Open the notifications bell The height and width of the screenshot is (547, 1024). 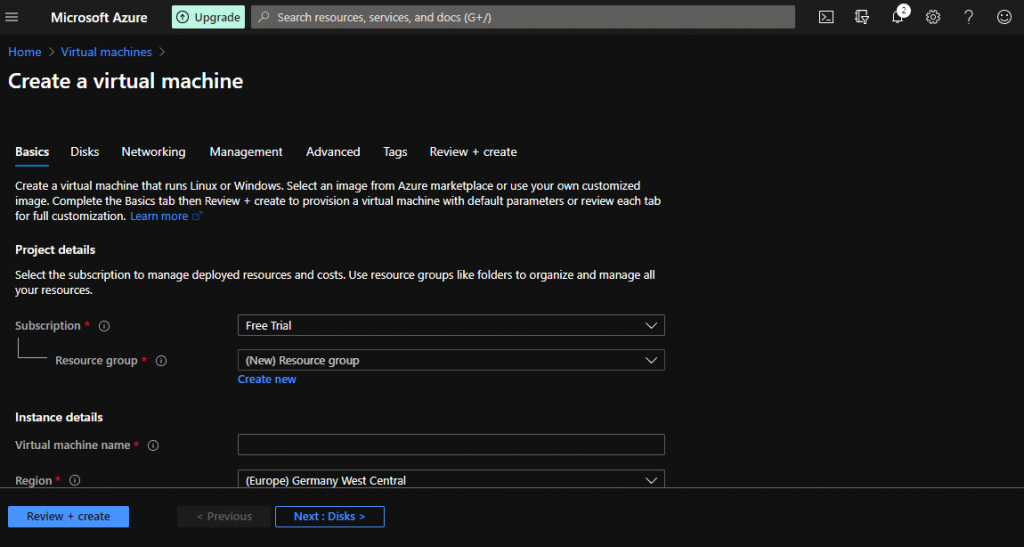click(898, 17)
